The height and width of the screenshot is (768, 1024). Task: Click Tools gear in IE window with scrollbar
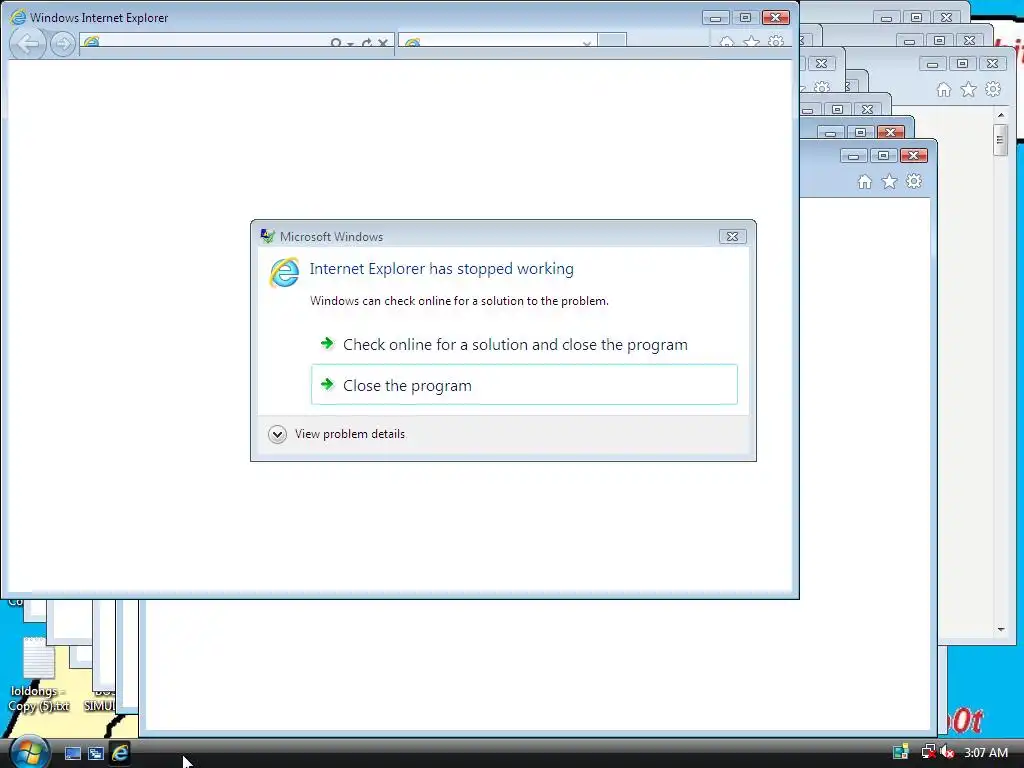tap(993, 89)
